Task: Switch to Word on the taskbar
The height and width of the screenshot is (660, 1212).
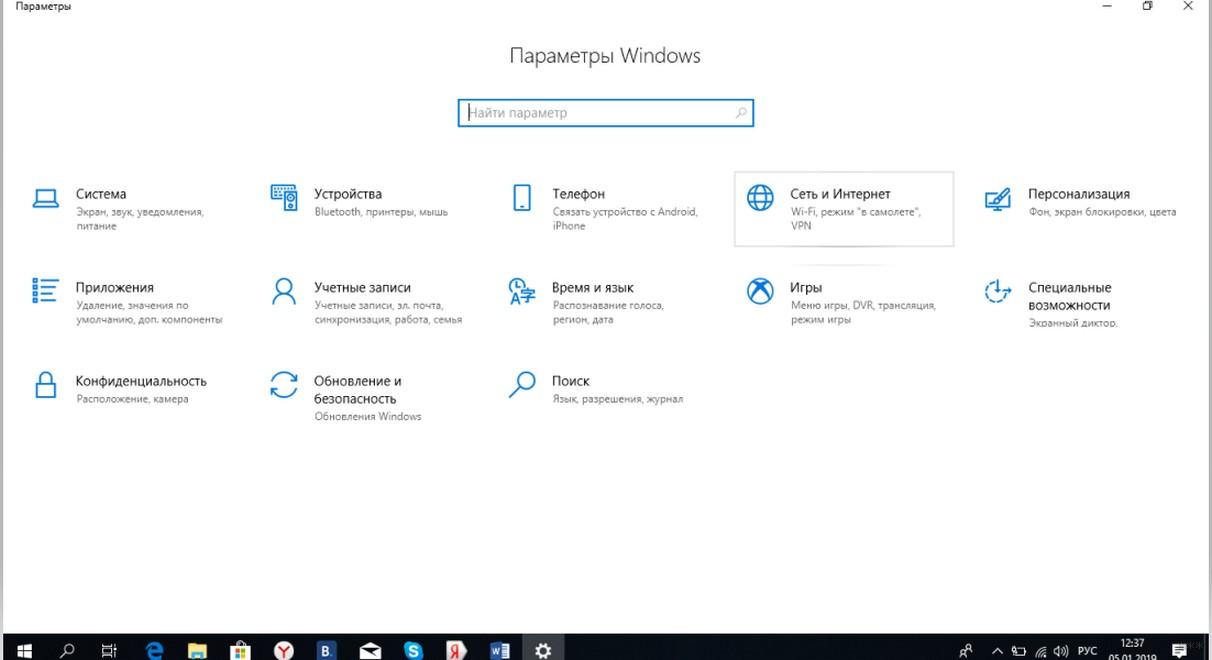Action: (x=499, y=651)
